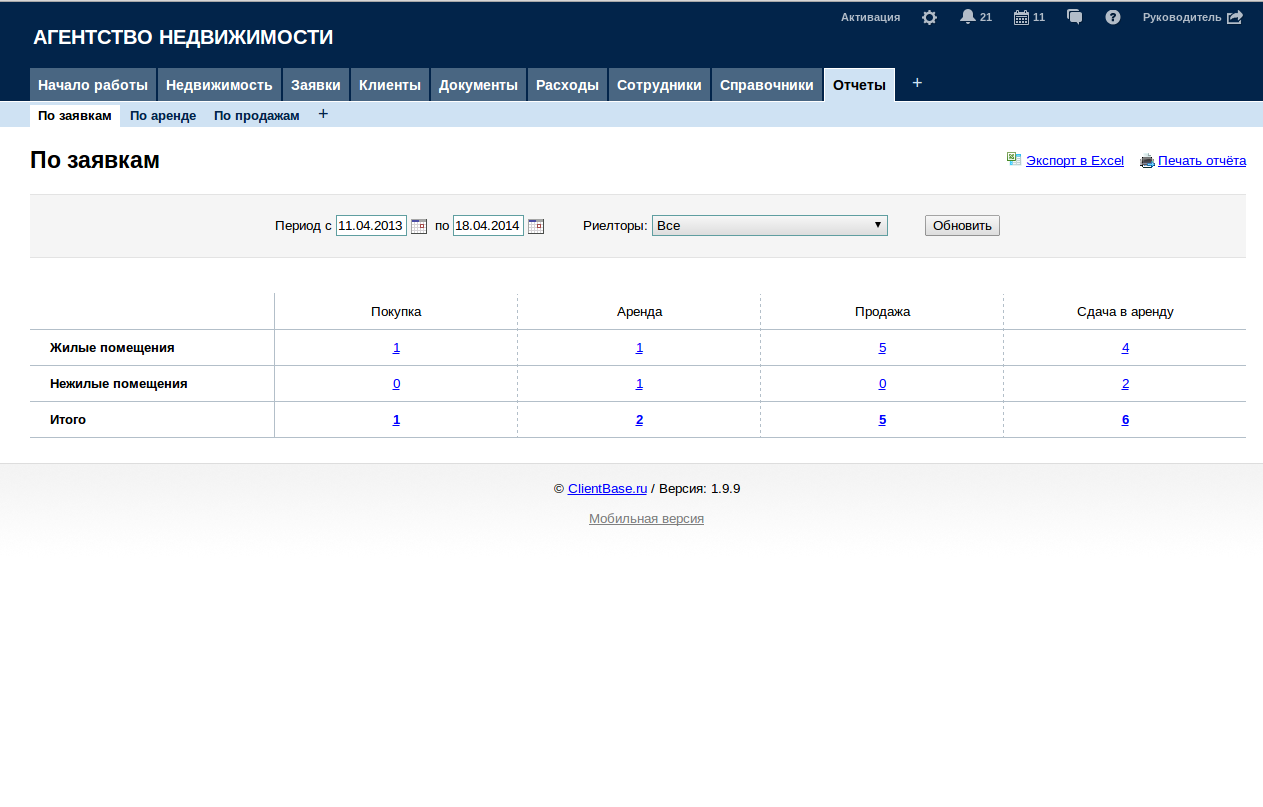The height and width of the screenshot is (807, 1263).
Task: Select the По аренде subtab
Action: 163,116
